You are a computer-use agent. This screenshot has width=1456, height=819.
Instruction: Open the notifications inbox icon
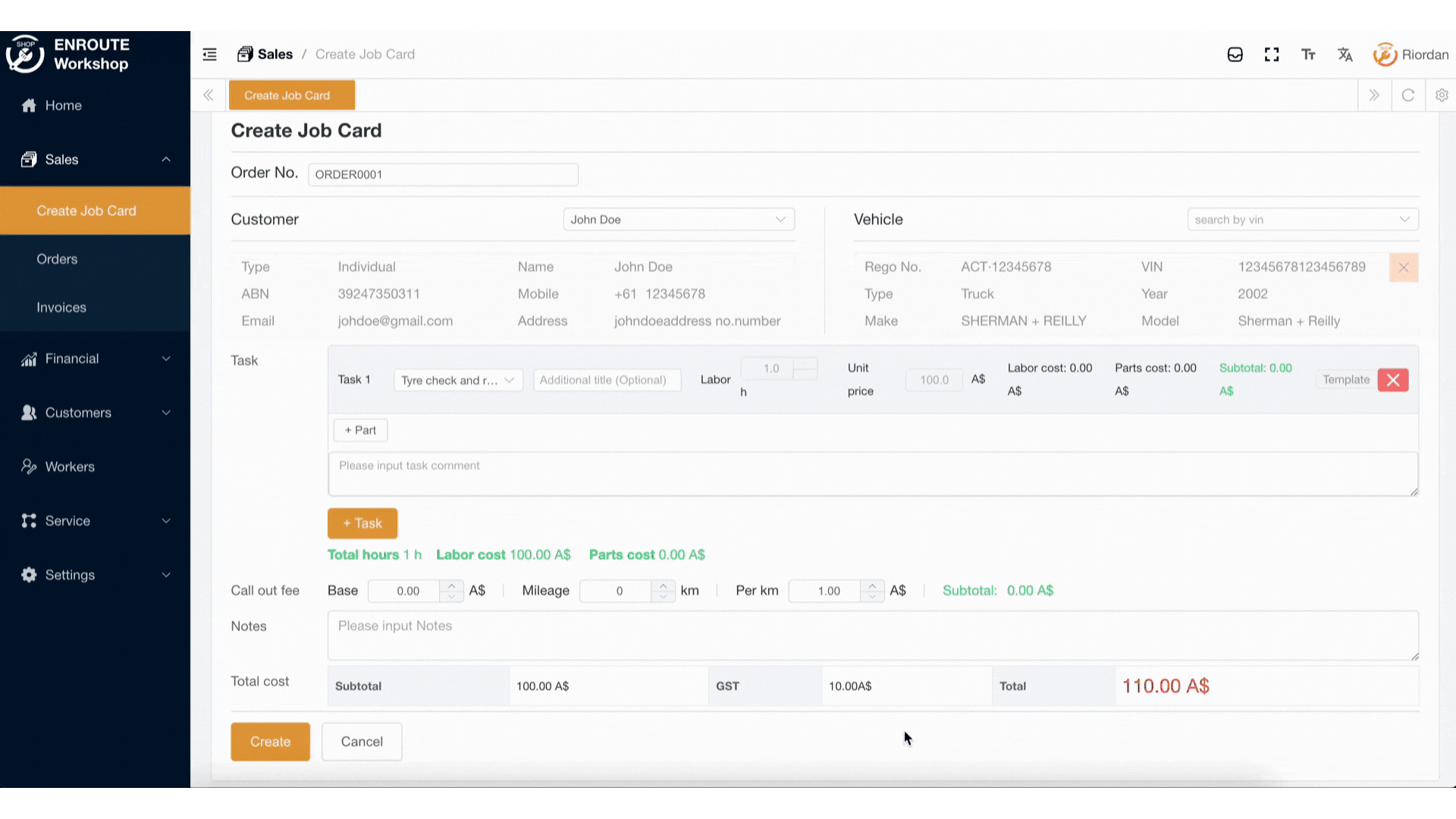[1235, 54]
